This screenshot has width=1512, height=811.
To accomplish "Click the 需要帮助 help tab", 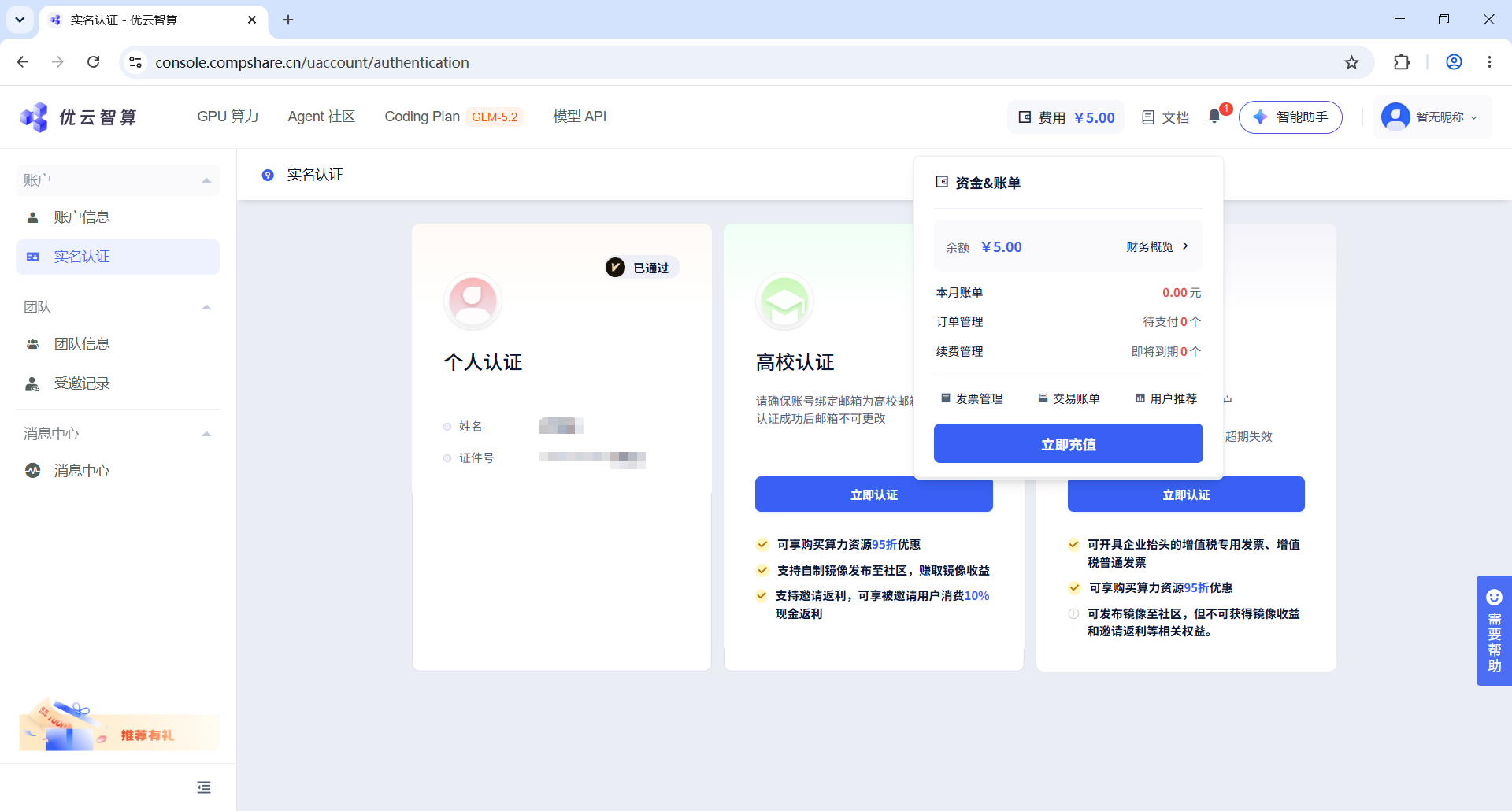I will [1494, 631].
